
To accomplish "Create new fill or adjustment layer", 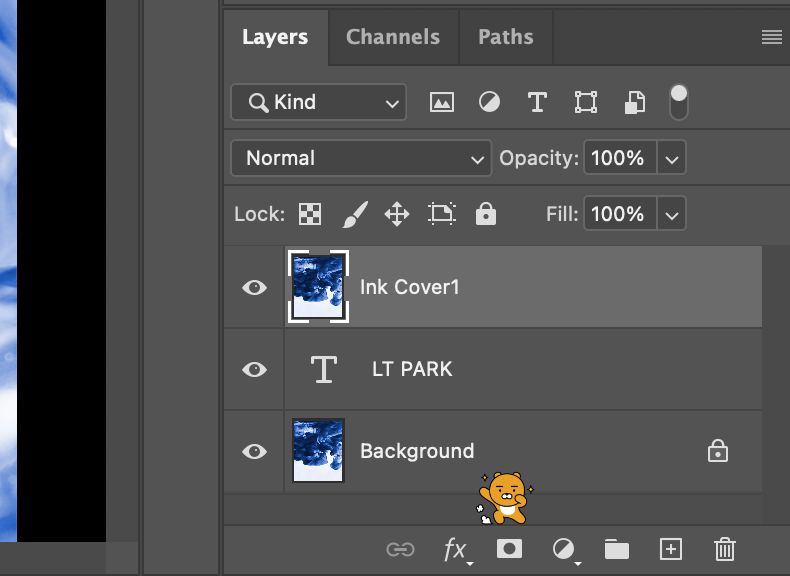I will click(564, 549).
